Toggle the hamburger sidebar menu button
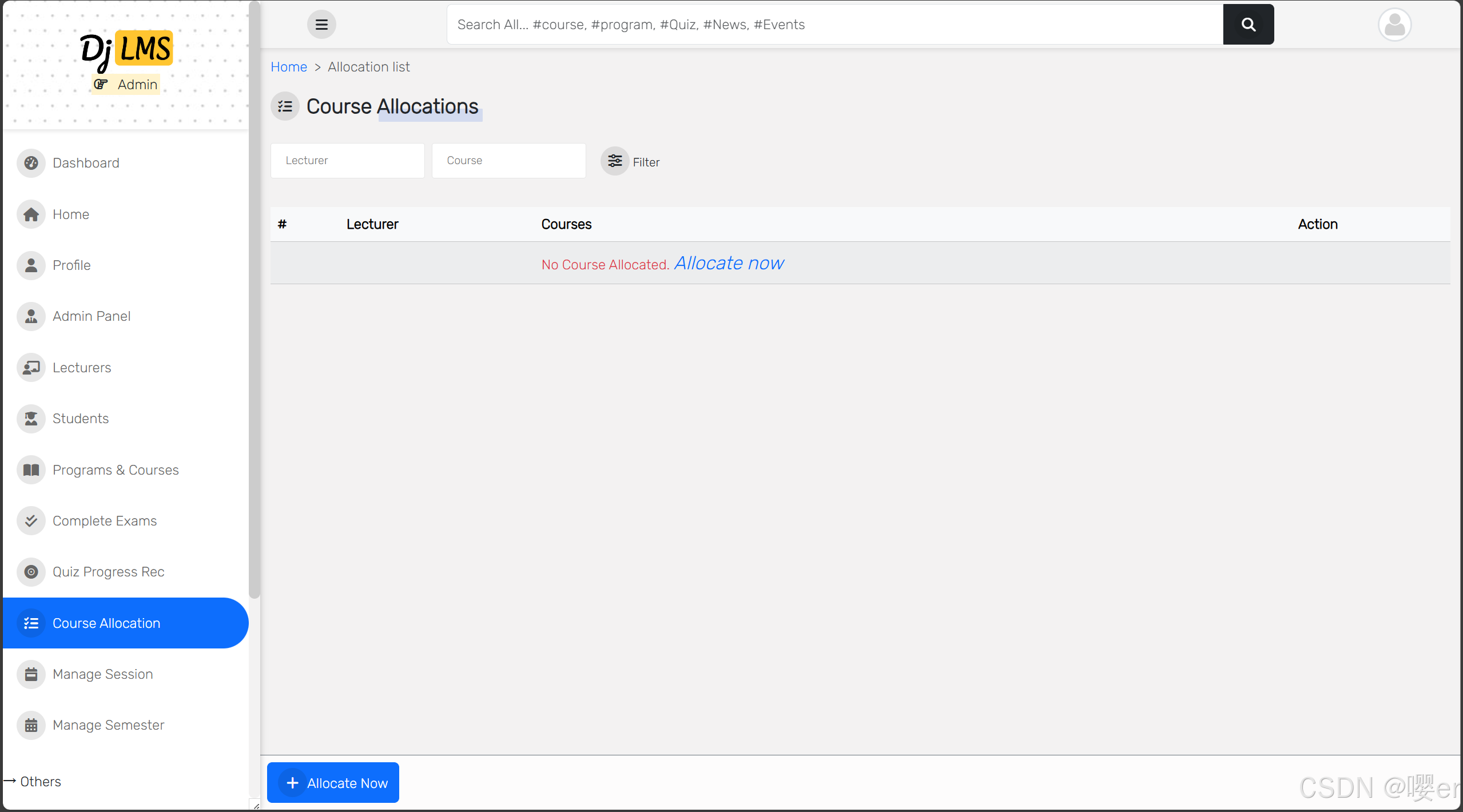This screenshot has width=1463, height=812. (321, 25)
